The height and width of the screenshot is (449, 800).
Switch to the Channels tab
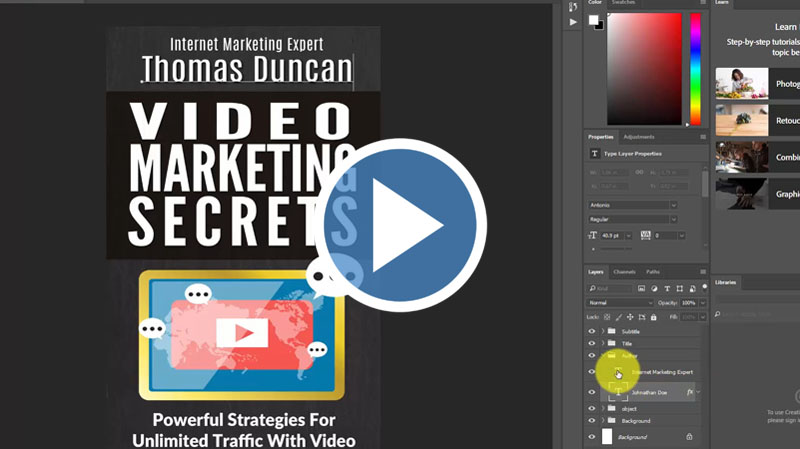pyautogui.click(x=624, y=272)
